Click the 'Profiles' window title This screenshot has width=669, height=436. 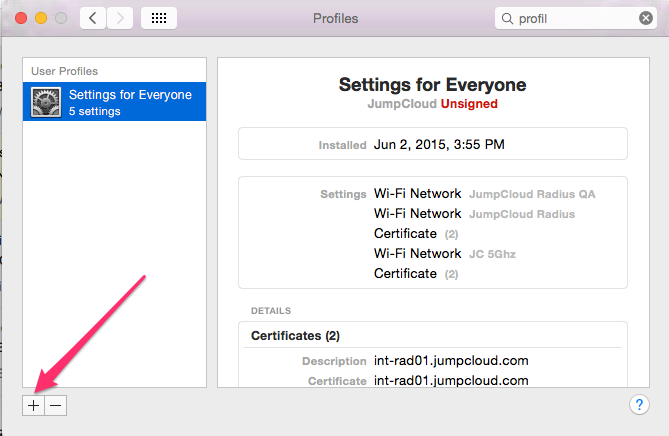click(335, 18)
